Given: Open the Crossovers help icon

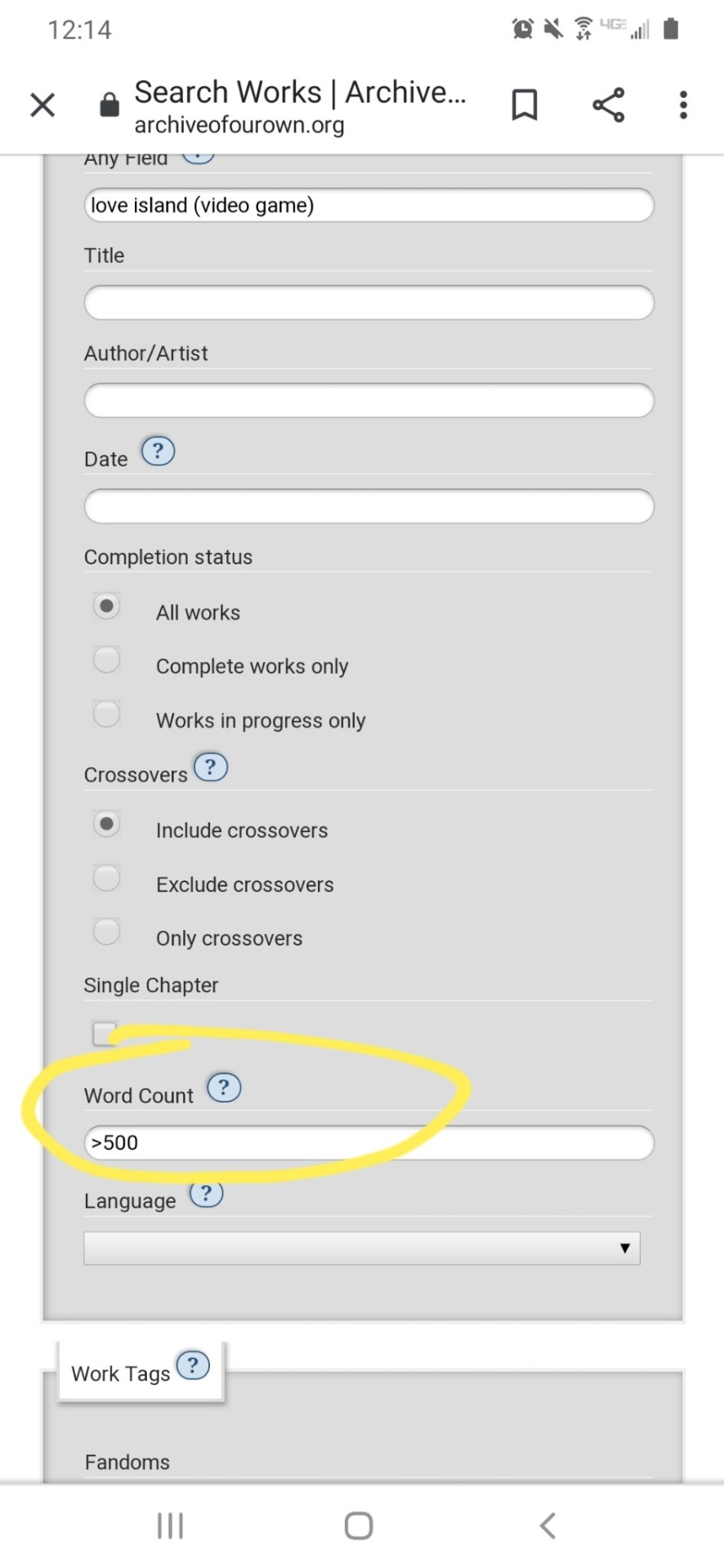Looking at the screenshot, I should click(211, 768).
